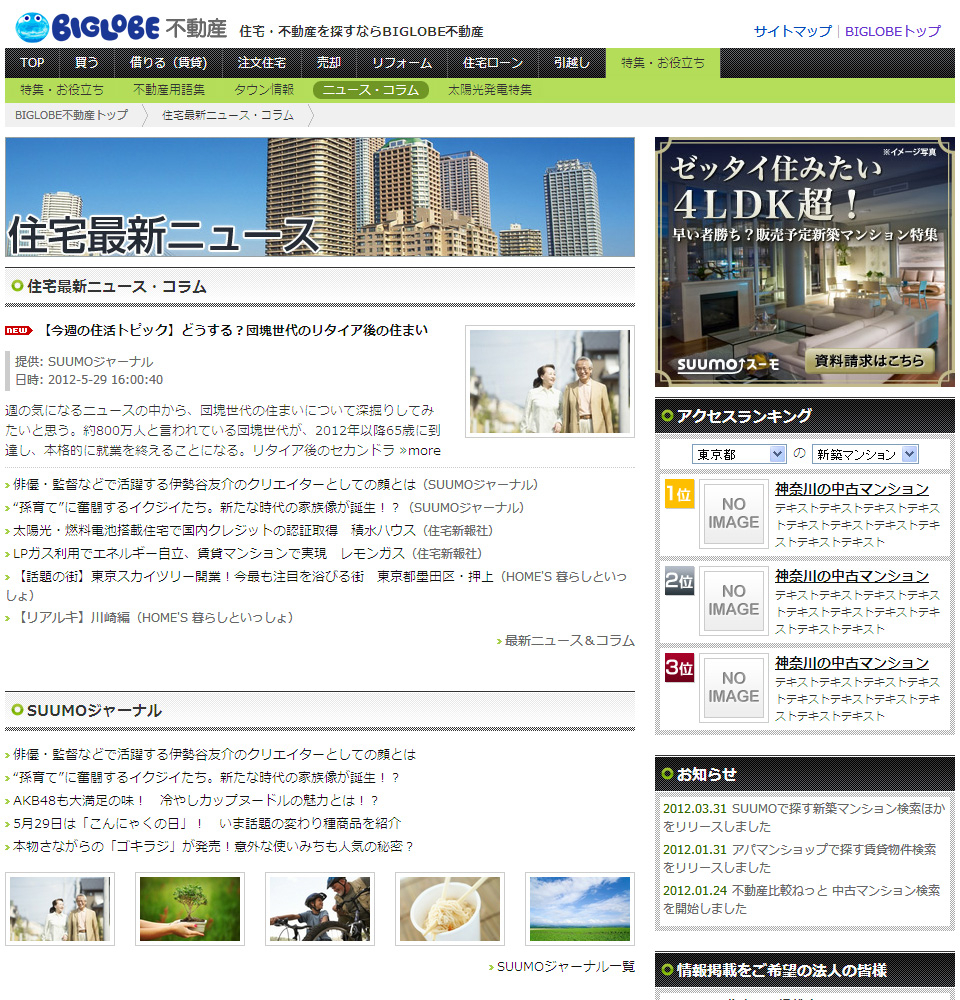Open the 住宅ローン navigation tab
The height and width of the screenshot is (1000, 960).
(492, 62)
